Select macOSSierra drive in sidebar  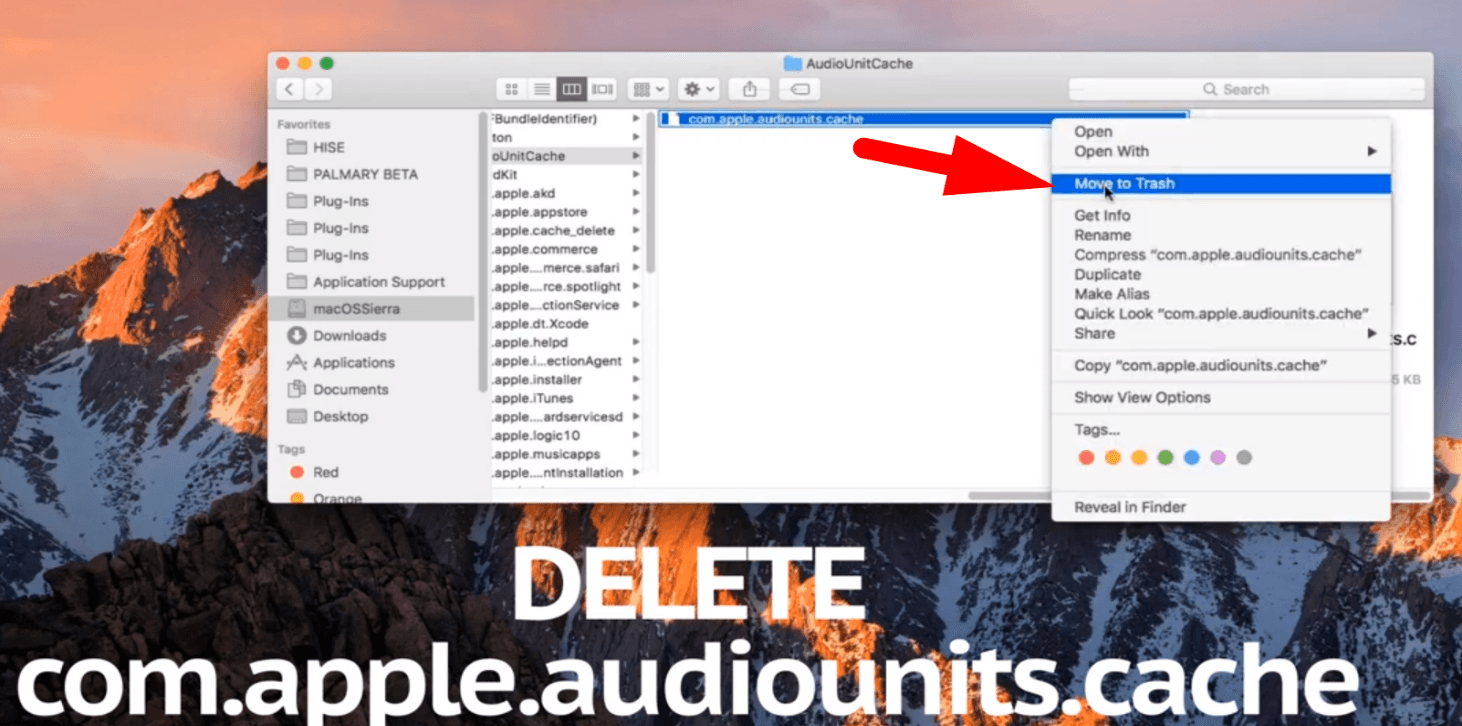pos(371,309)
